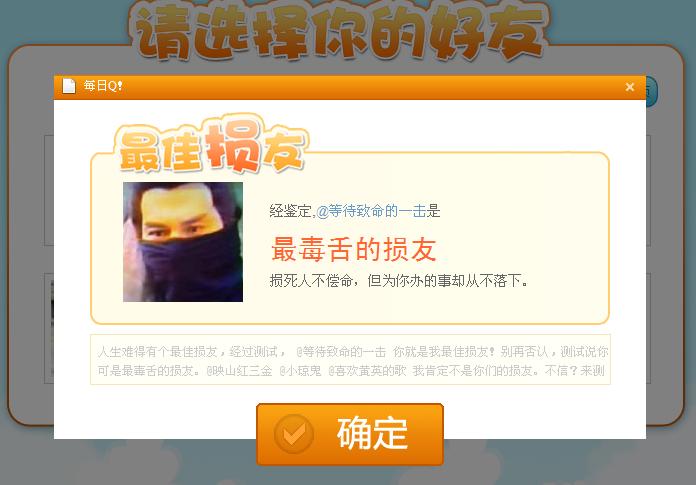This screenshot has height=485, width=696.
Task: Open the @等待致命的一击 profile link
Action: pos(372,211)
